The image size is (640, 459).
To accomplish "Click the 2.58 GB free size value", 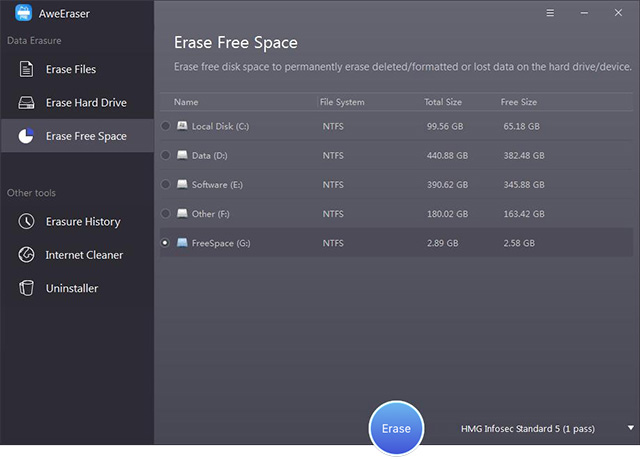I will pyautogui.click(x=519, y=243).
